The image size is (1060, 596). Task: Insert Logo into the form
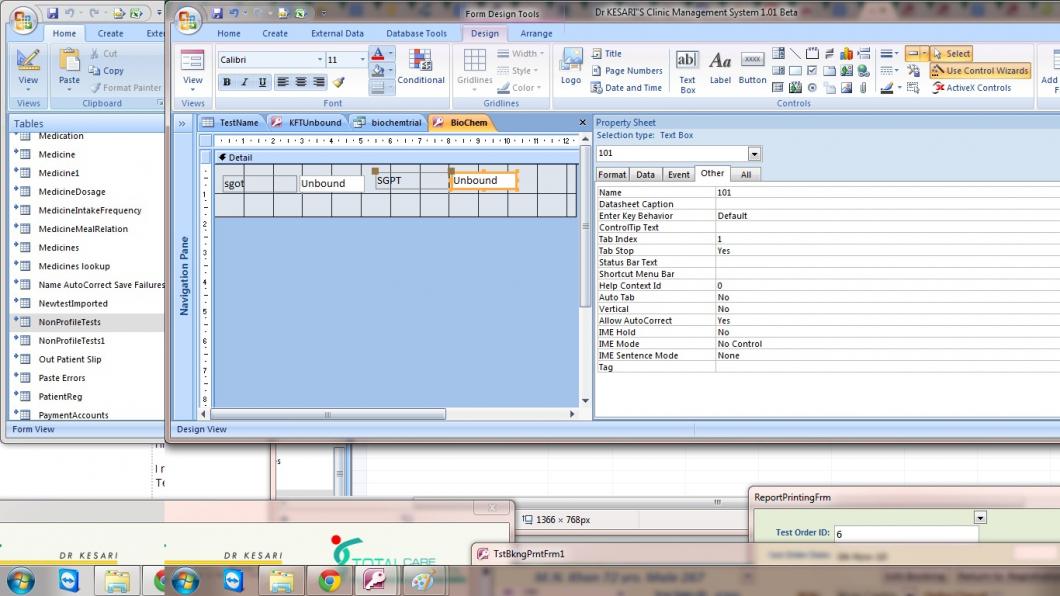pyautogui.click(x=571, y=69)
